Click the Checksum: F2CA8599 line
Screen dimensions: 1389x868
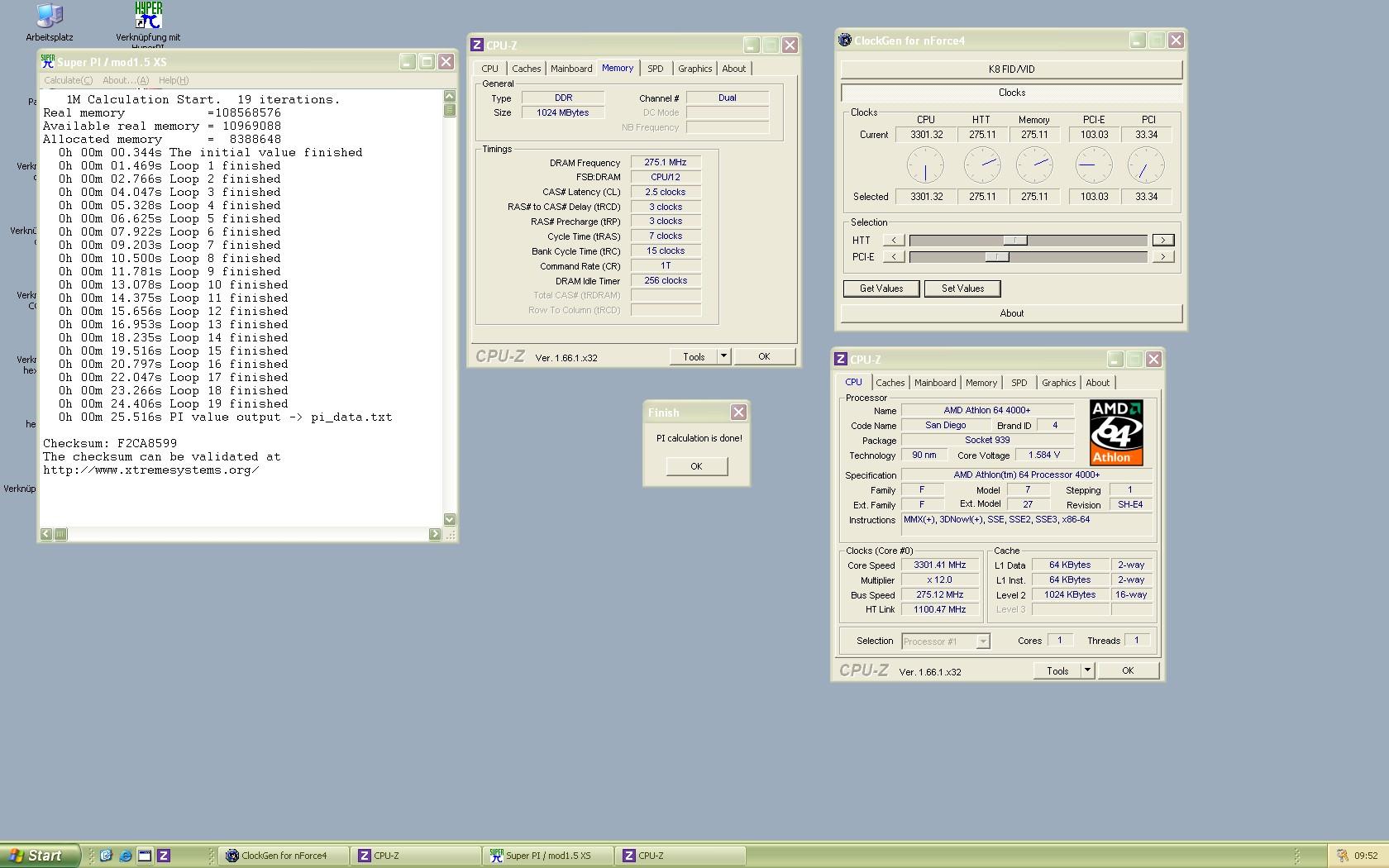pyautogui.click(x=110, y=443)
